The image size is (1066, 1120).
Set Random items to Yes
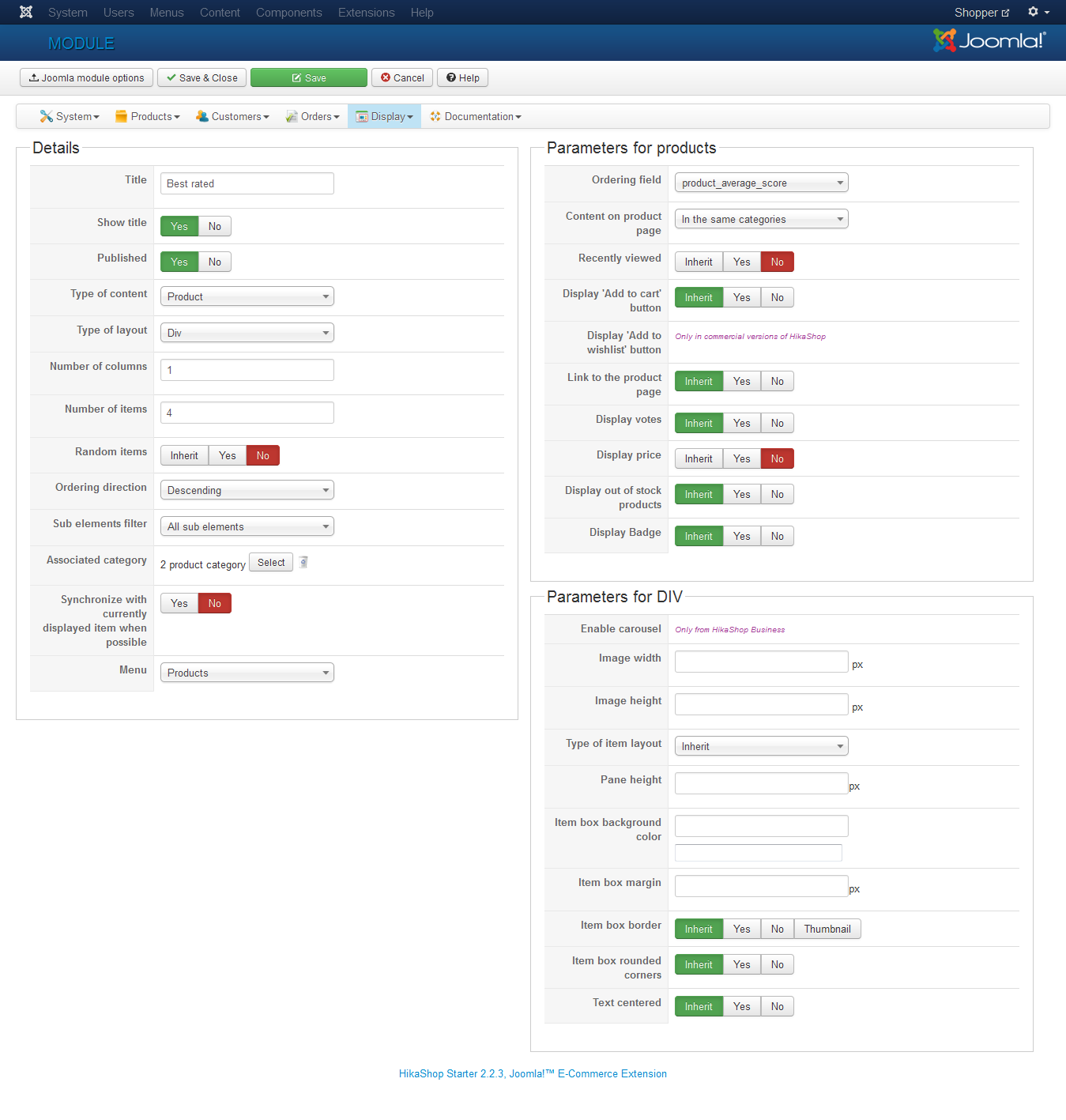228,455
